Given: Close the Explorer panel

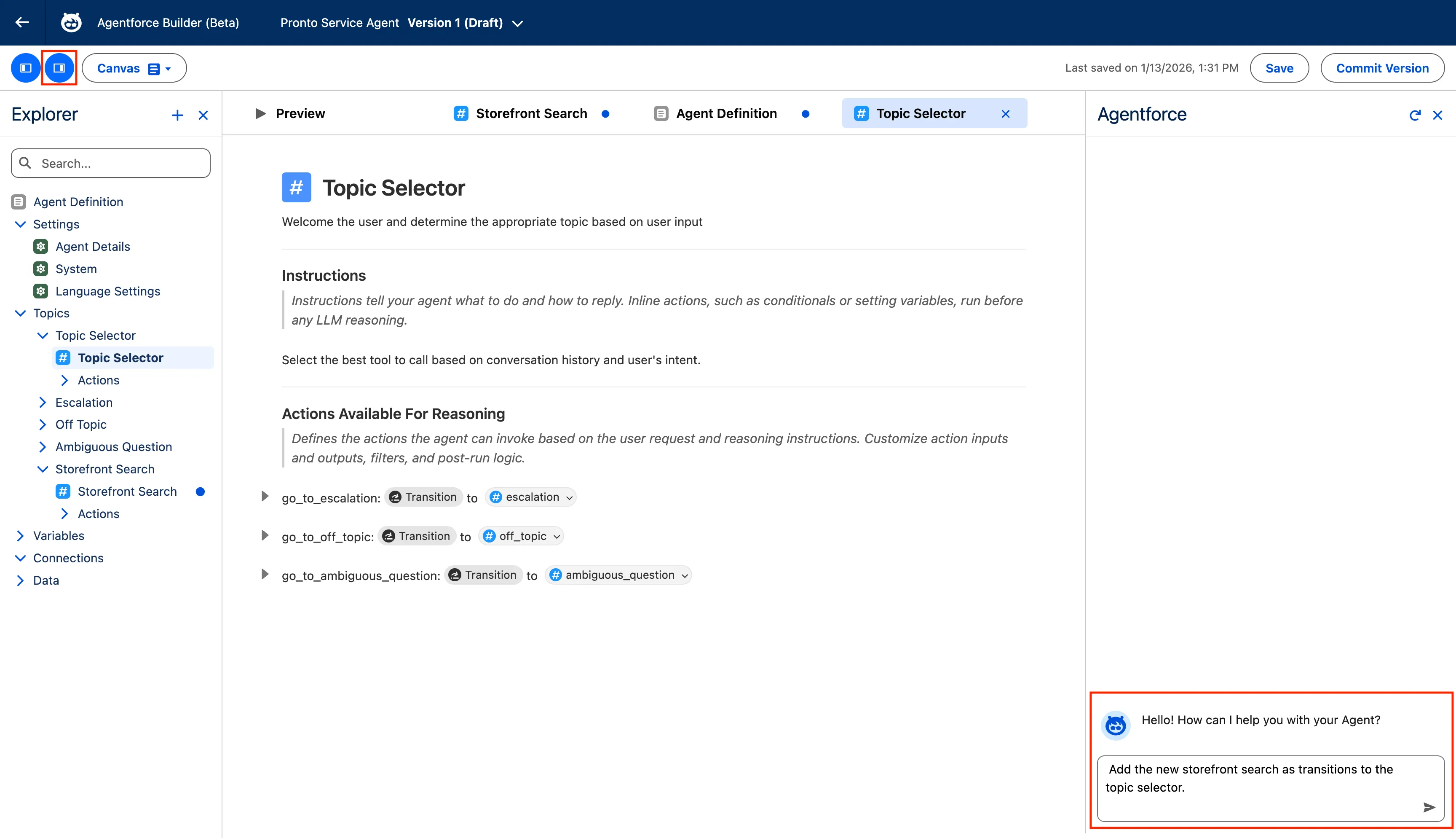Looking at the screenshot, I should click(x=203, y=115).
